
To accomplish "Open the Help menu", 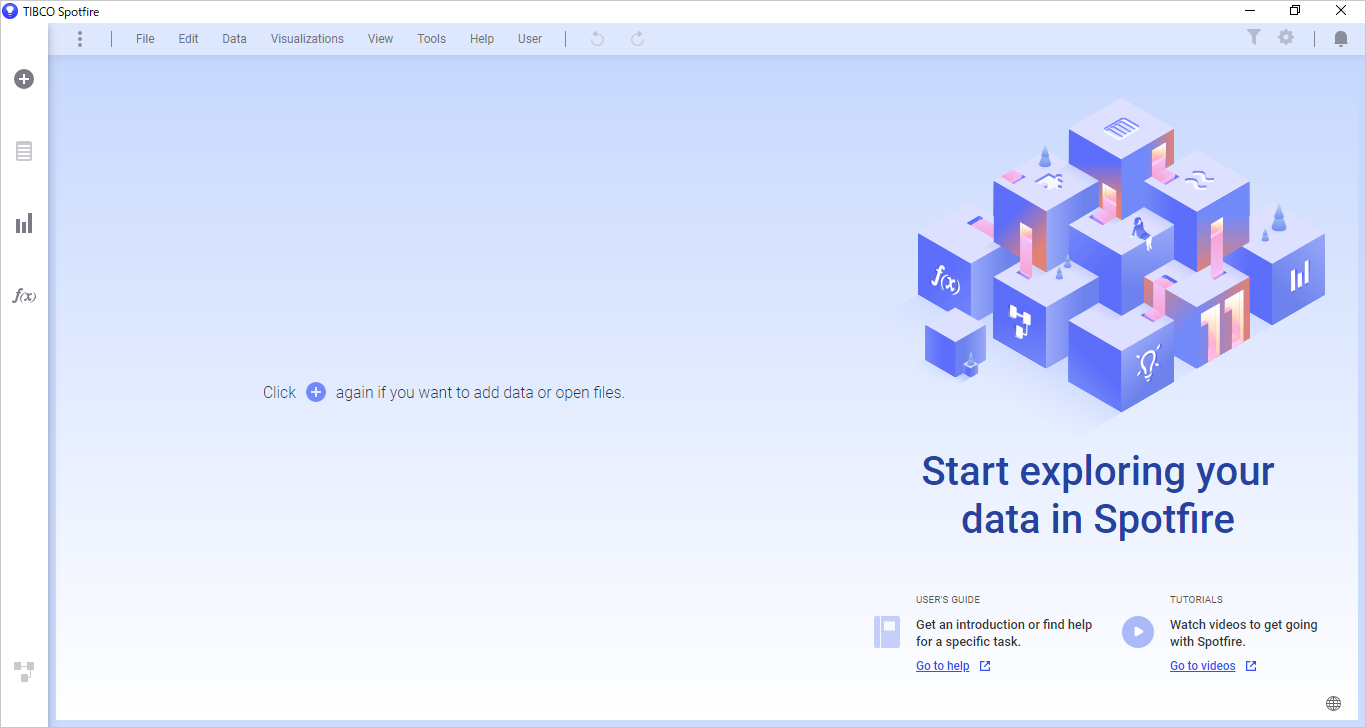I will coord(482,39).
